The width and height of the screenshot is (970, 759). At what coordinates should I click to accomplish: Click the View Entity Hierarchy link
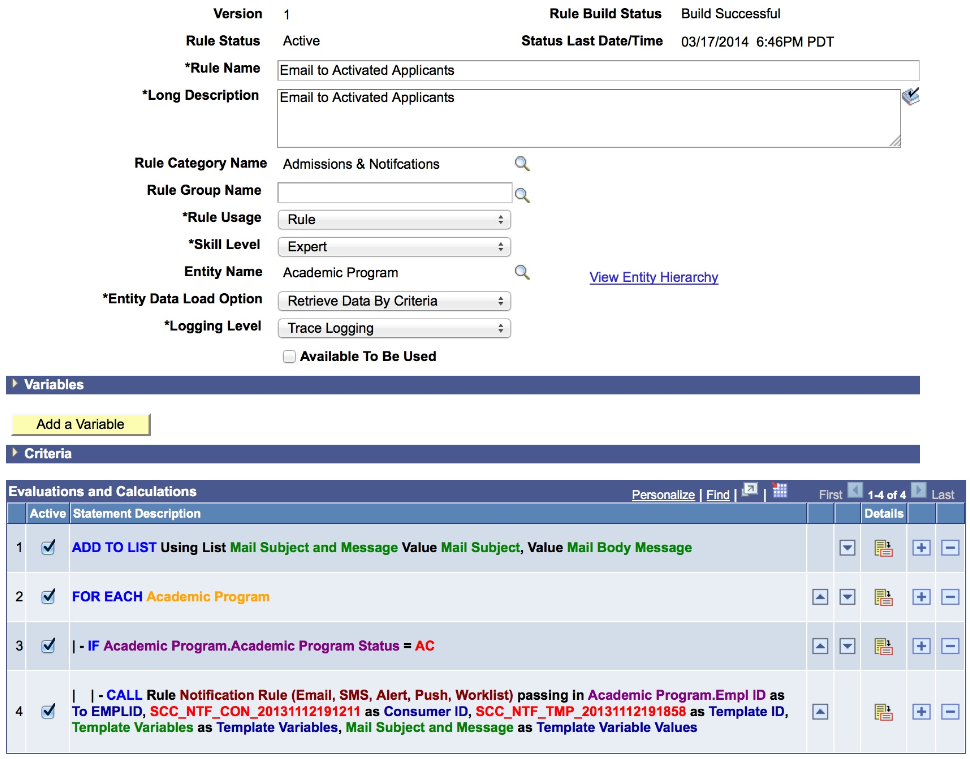click(653, 277)
